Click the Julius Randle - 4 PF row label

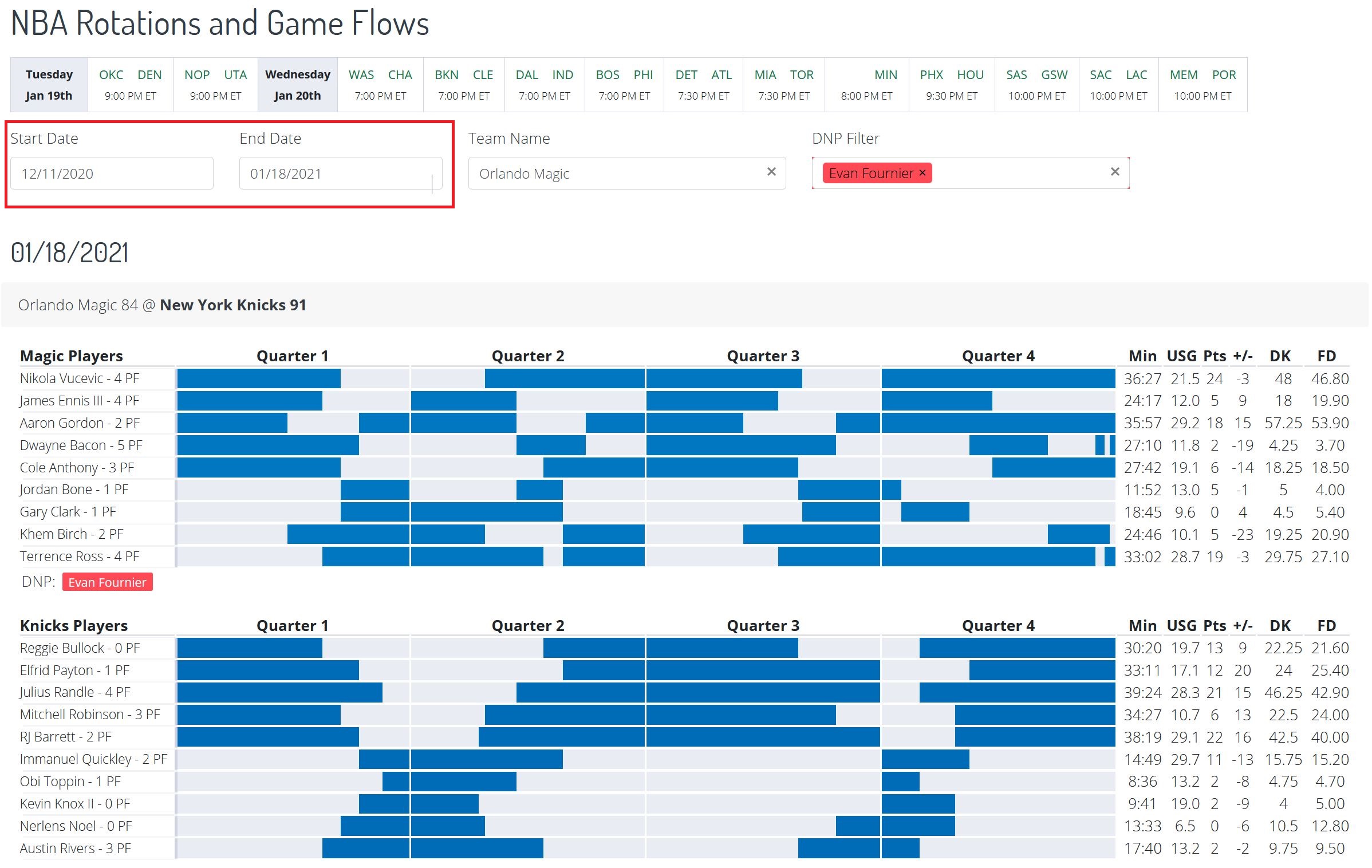click(75, 692)
